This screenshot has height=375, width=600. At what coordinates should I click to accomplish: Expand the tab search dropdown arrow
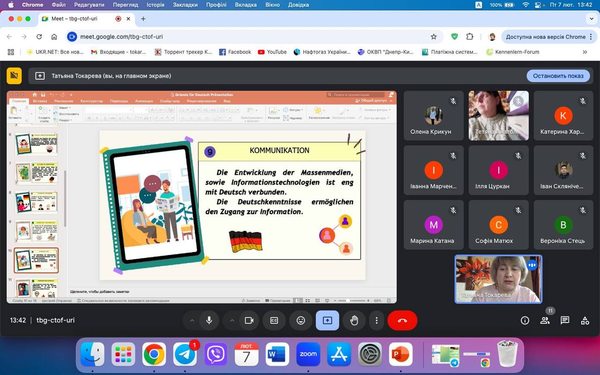pos(591,18)
